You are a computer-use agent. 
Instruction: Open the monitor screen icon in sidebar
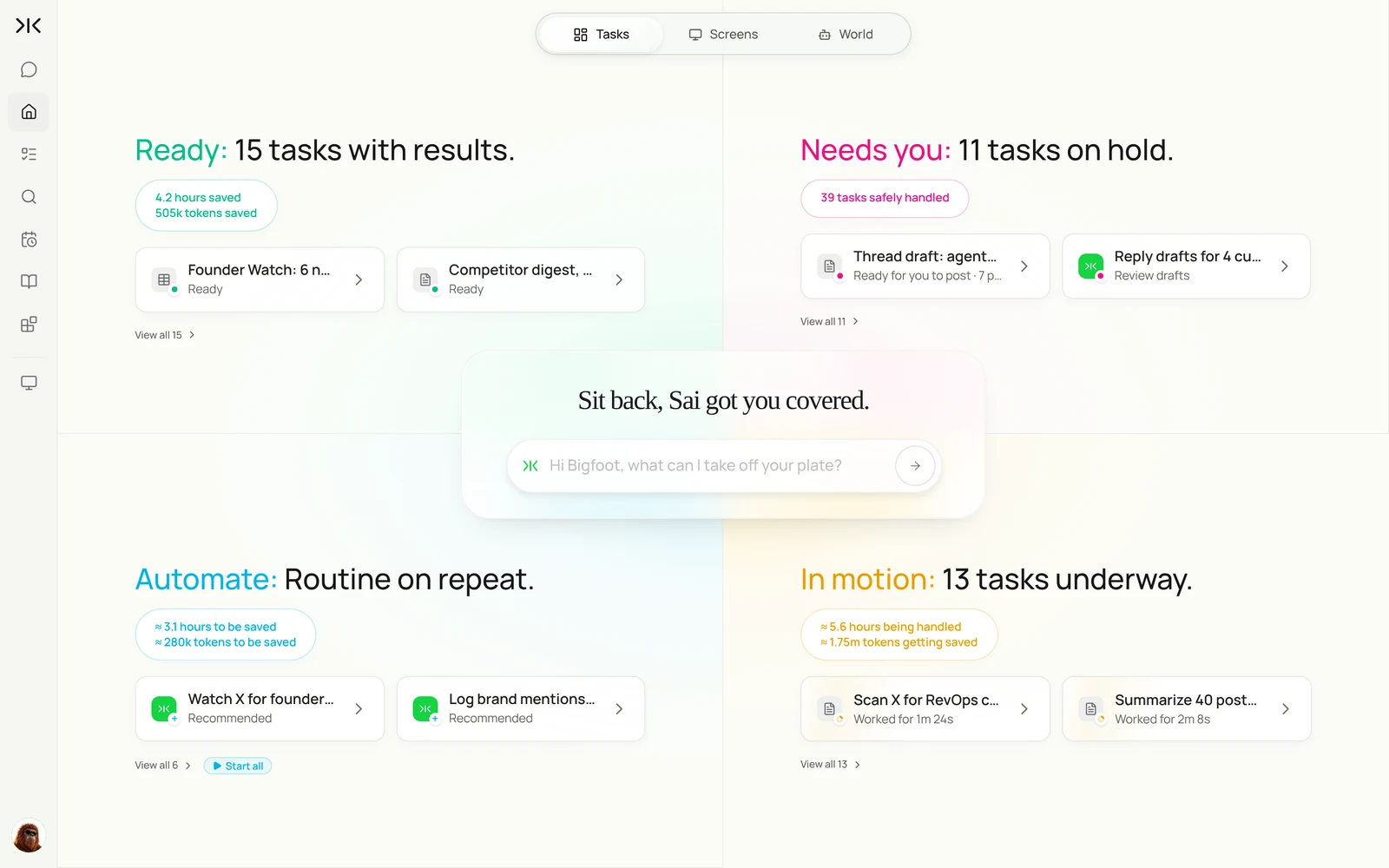pyautogui.click(x=29, y=383)
